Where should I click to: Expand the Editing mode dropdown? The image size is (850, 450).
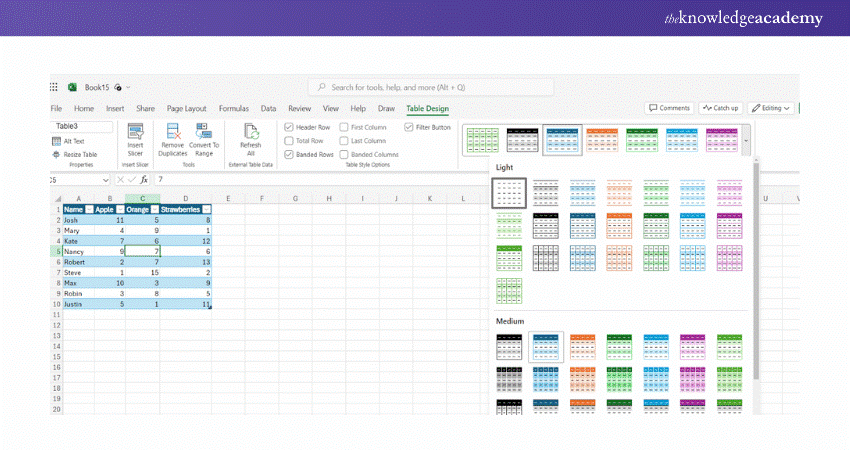[x=771, y=108]
